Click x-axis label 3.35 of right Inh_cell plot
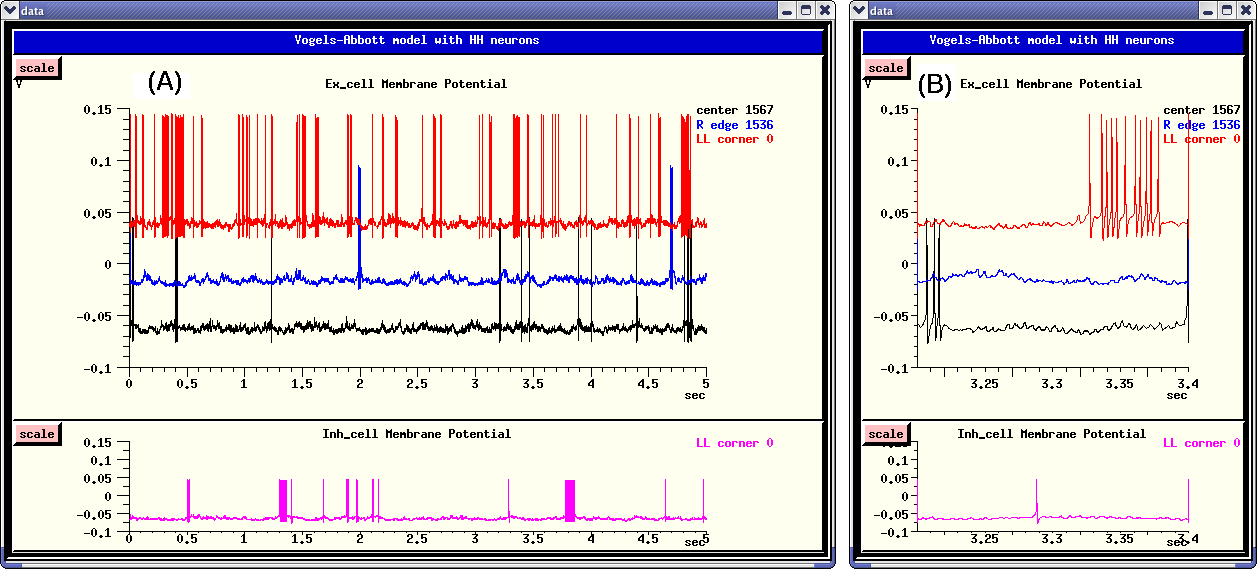This screenshot has width=1260, height=570. tap(1120, 538)
